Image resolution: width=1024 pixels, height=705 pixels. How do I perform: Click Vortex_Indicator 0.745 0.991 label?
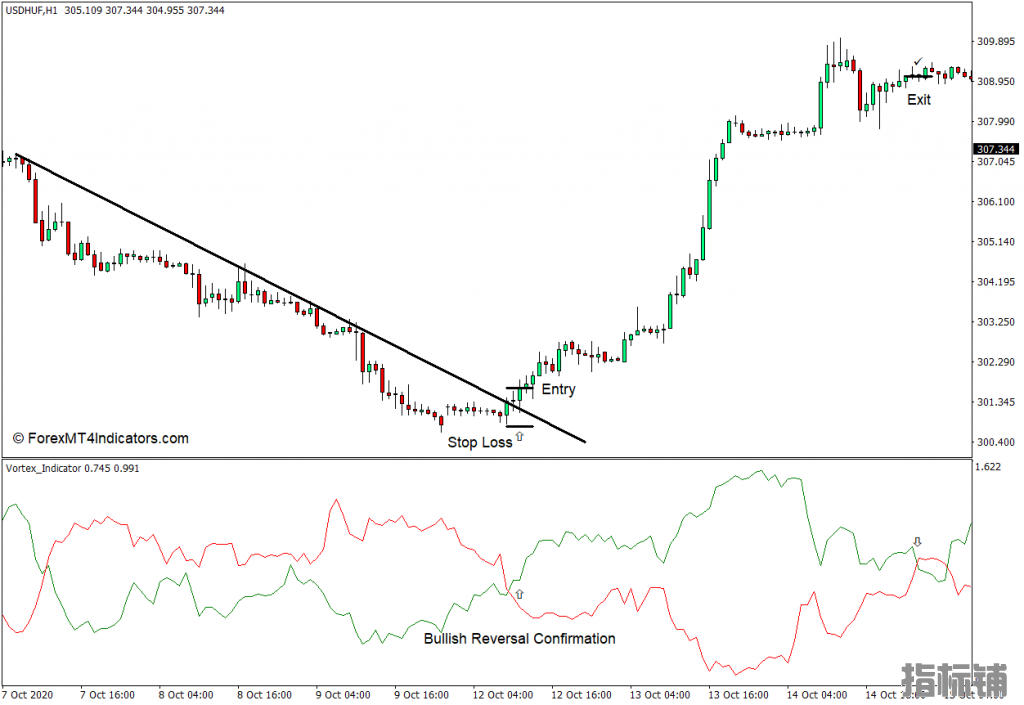pyautogui.click(x=72, y=468)
